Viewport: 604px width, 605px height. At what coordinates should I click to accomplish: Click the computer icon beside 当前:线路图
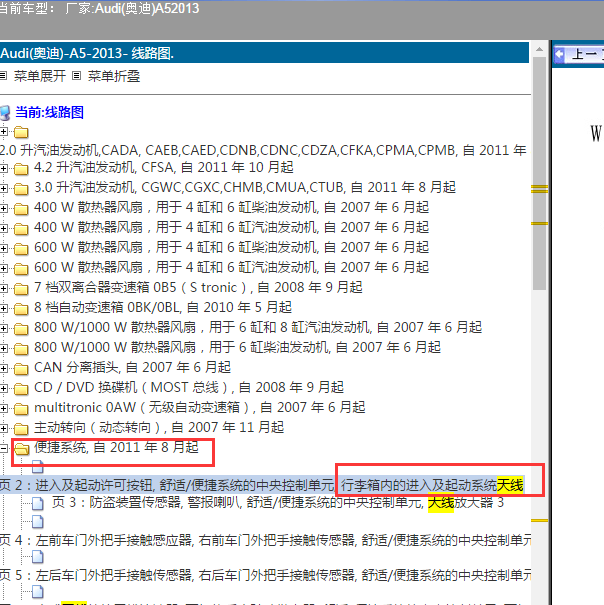(5, 113)
